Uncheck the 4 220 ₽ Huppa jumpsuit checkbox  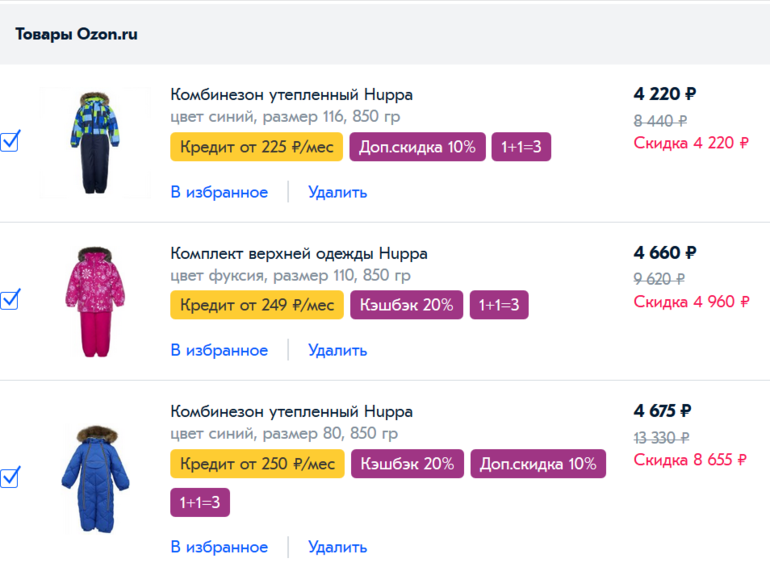9,142
